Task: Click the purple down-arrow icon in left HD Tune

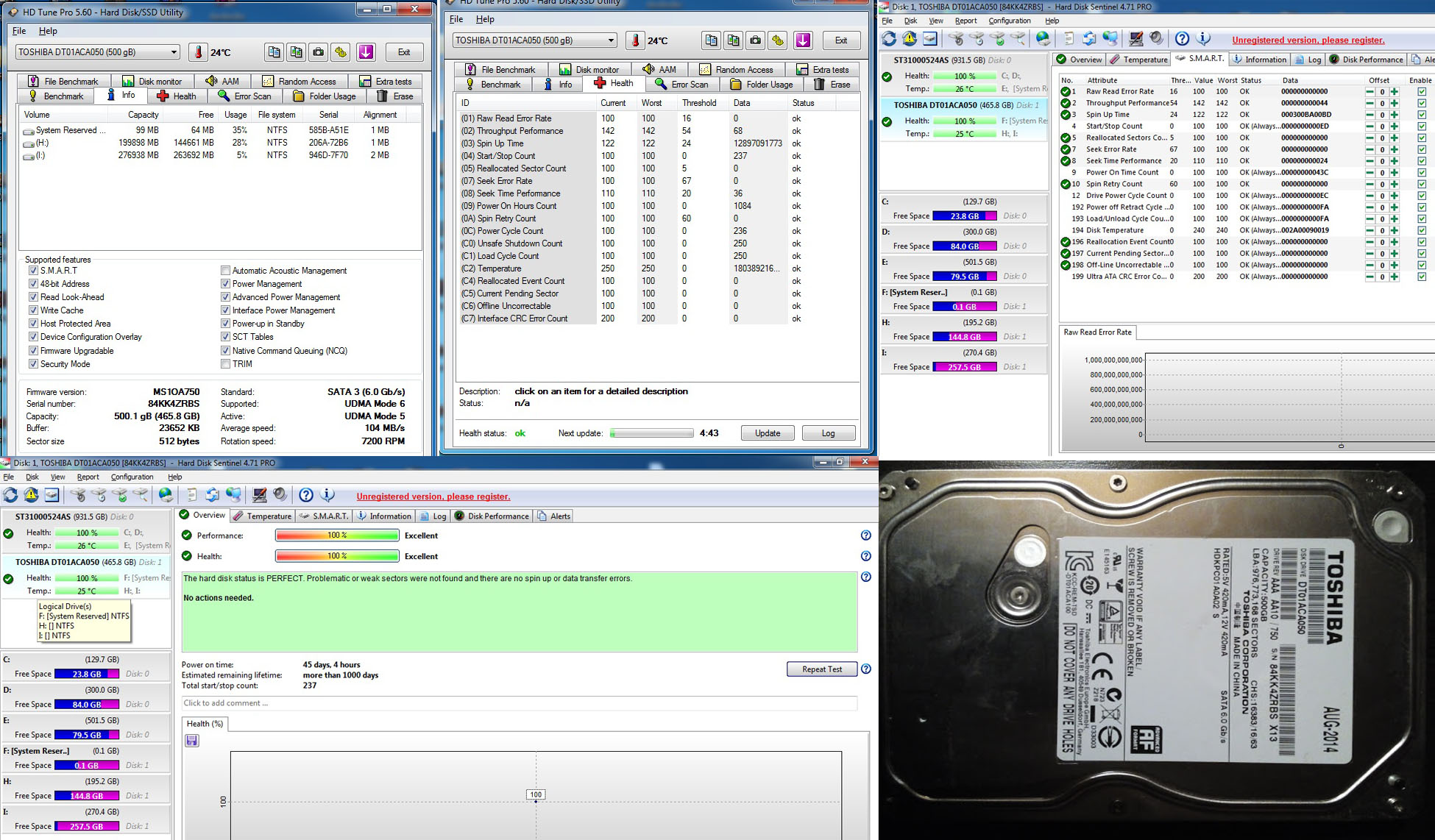Action: [x=366, y=52]
